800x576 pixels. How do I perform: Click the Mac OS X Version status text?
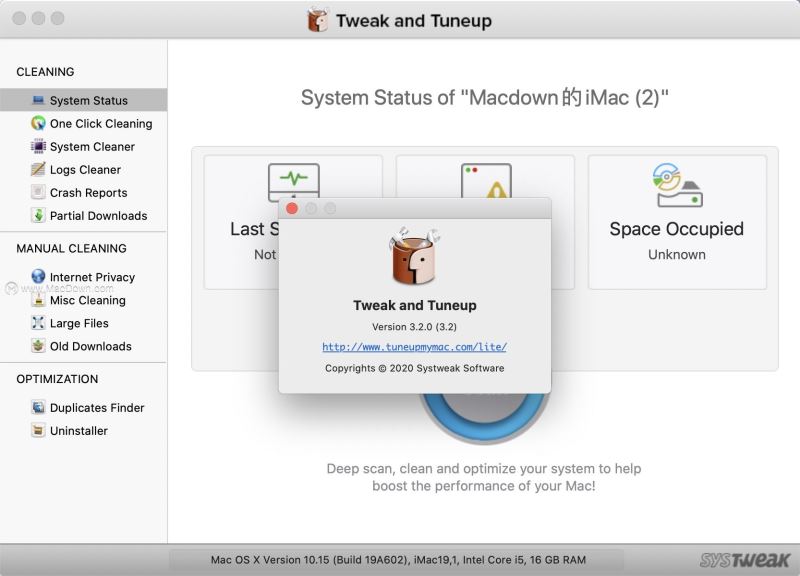[398, 560]
